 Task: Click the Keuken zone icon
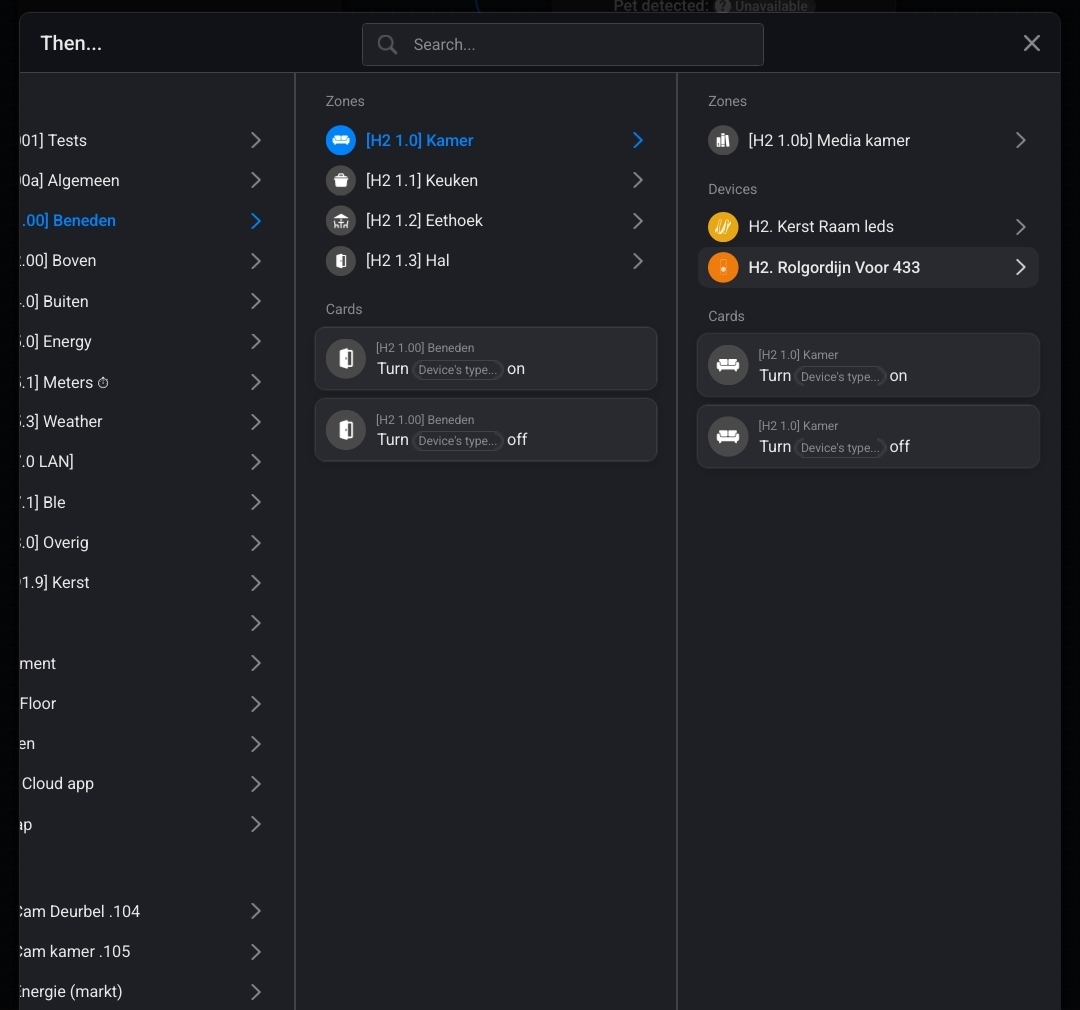[x=341, y=181]
